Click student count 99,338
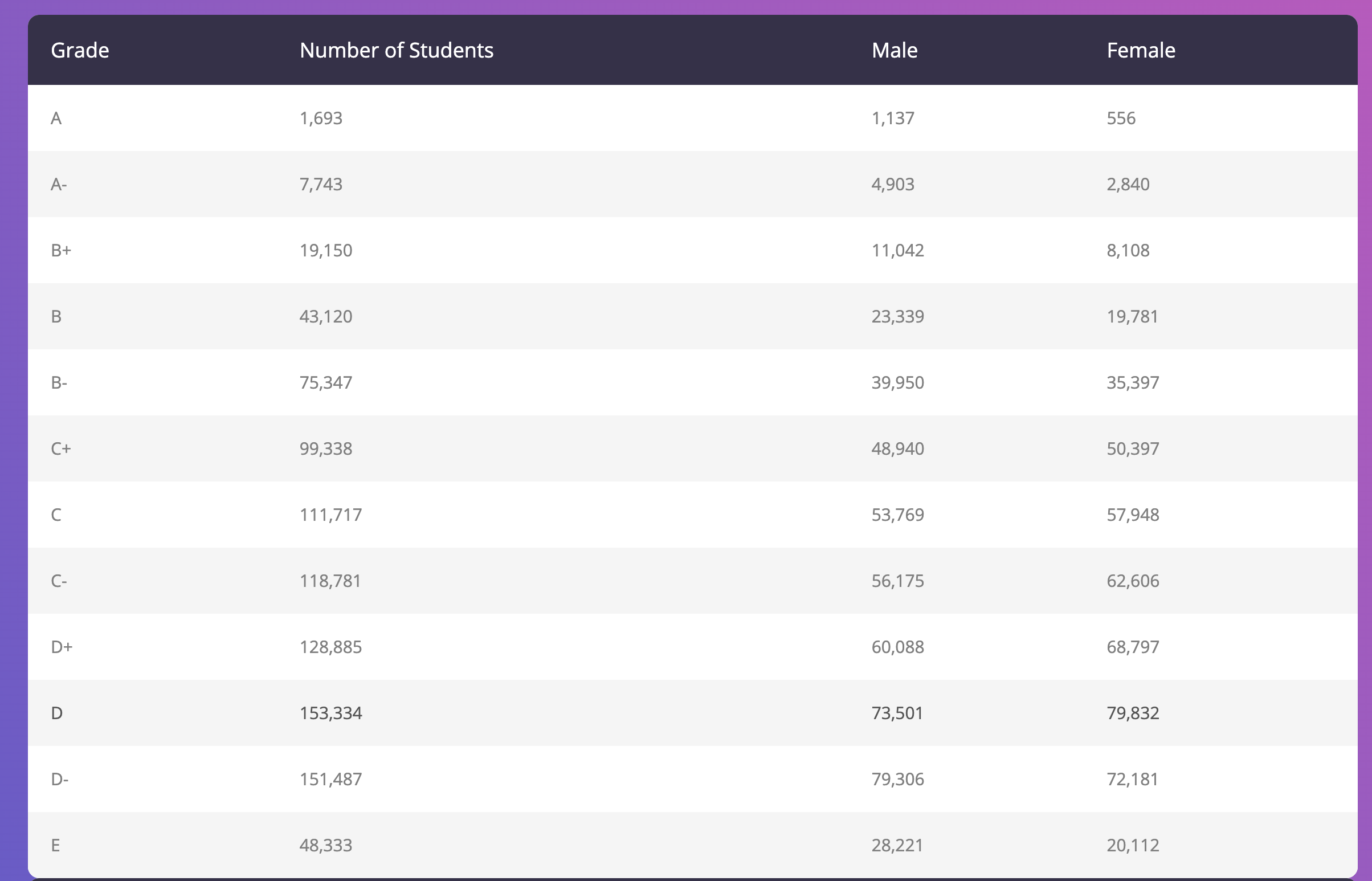 (x=326, y=448)
